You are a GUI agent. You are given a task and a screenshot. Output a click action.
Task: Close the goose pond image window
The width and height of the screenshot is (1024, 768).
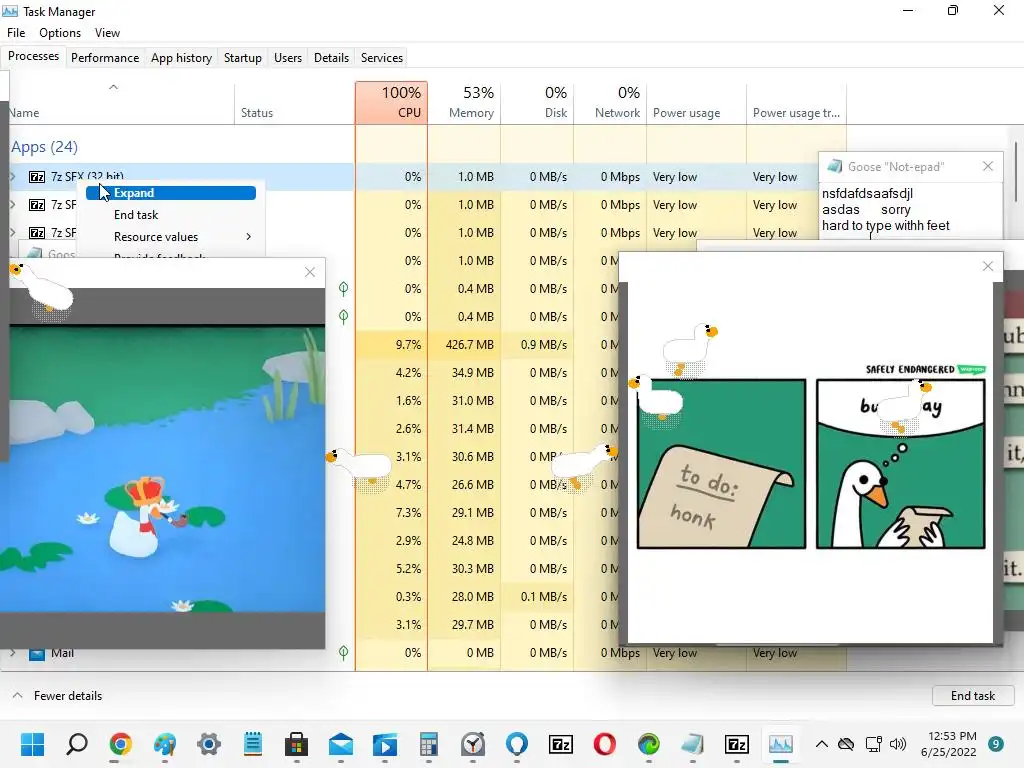(310, 272)
